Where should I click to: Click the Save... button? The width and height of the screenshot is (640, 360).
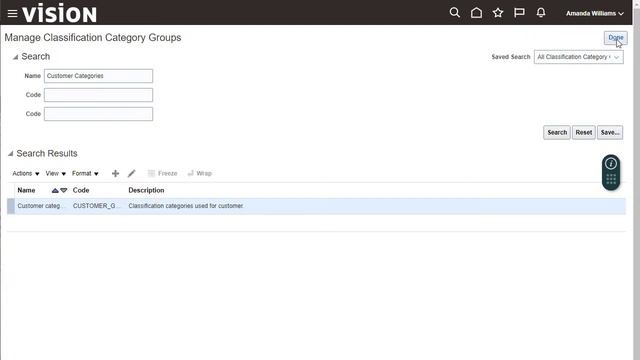point(610,133)
